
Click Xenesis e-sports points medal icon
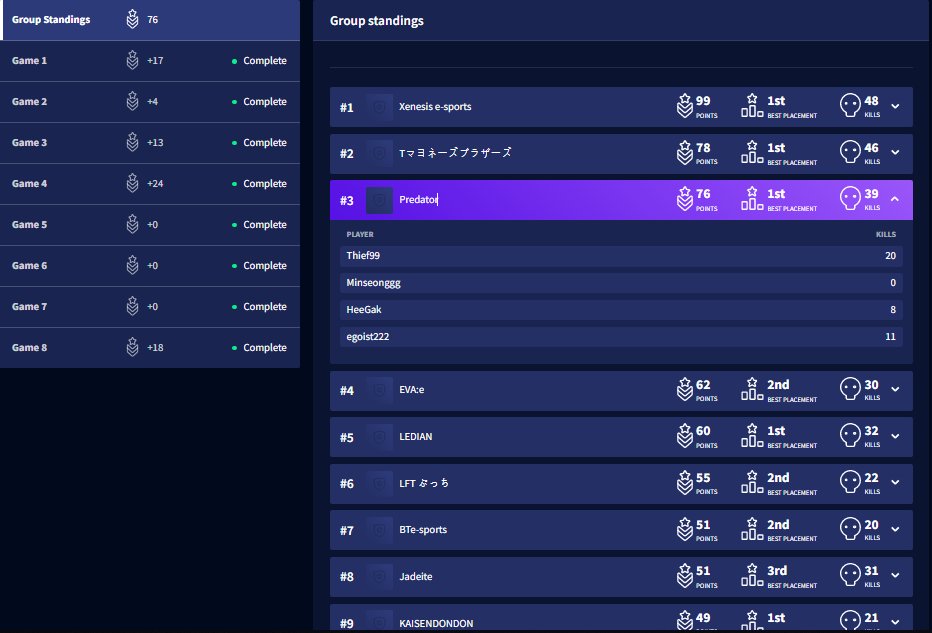685,106
